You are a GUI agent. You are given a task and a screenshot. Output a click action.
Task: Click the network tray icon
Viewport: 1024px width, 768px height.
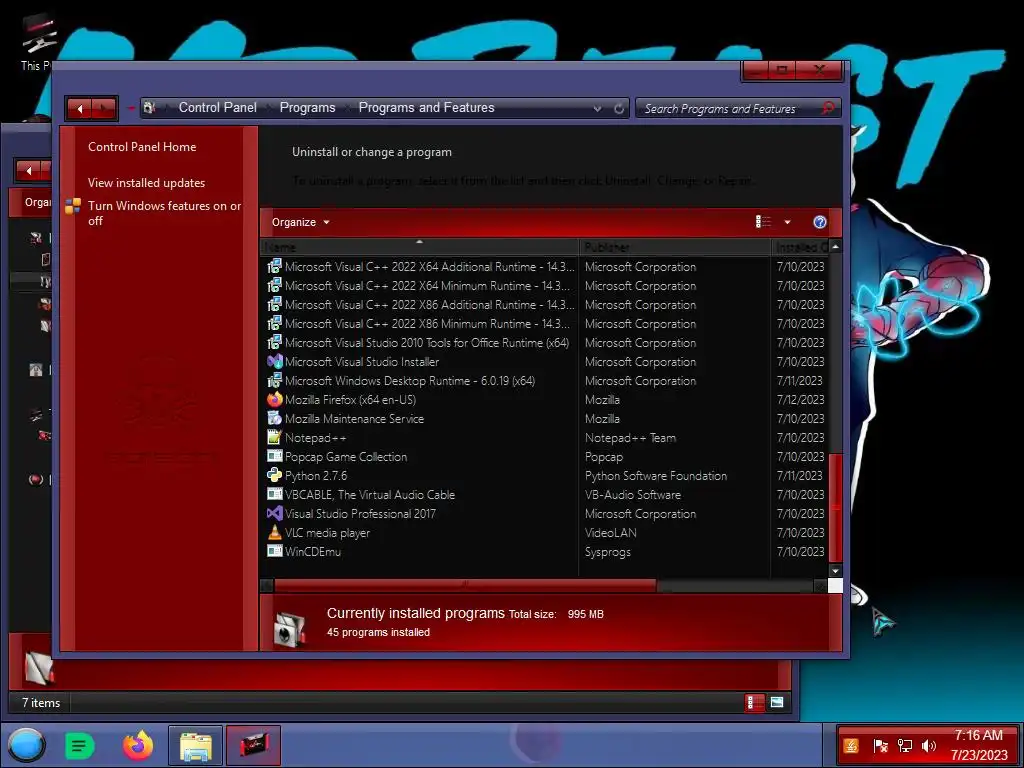coord(904,745)
